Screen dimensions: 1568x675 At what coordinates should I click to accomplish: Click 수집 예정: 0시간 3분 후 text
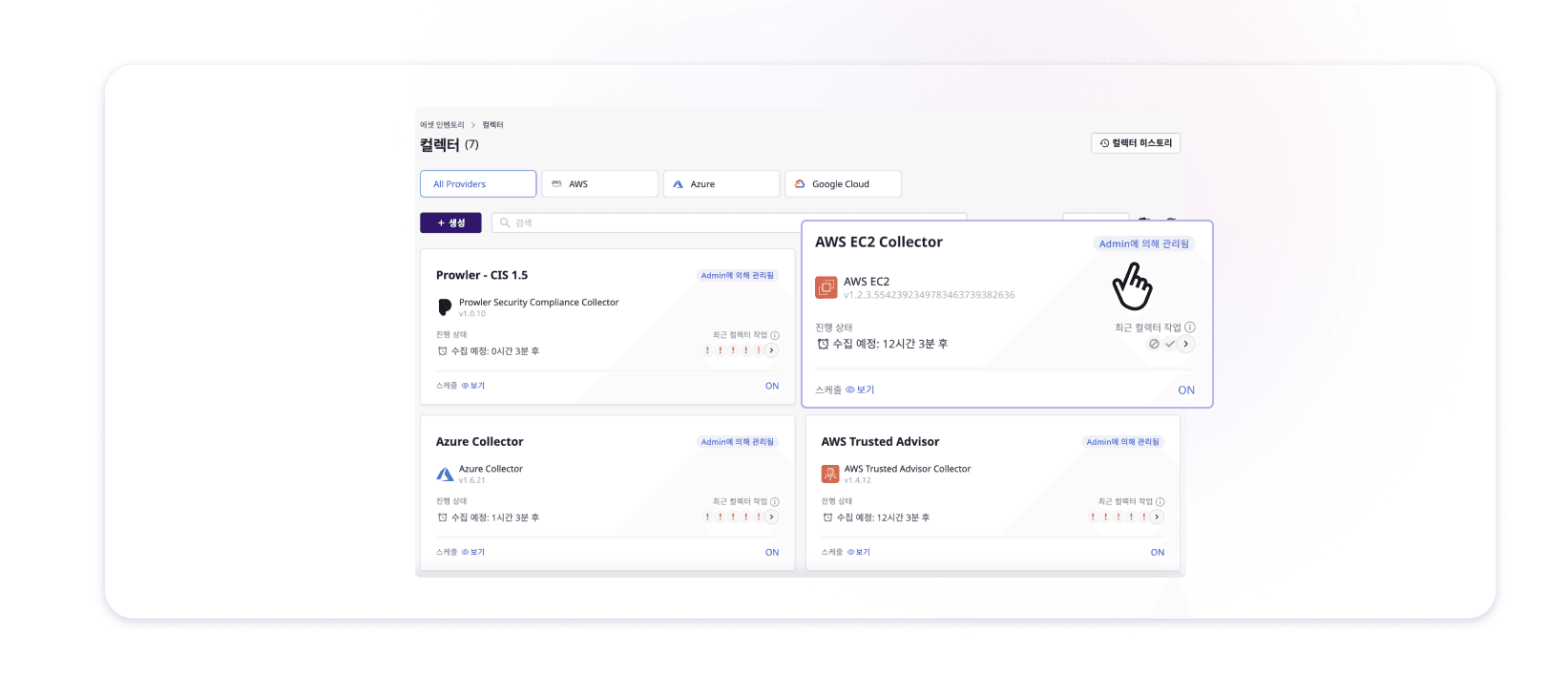tap(495, 350)
